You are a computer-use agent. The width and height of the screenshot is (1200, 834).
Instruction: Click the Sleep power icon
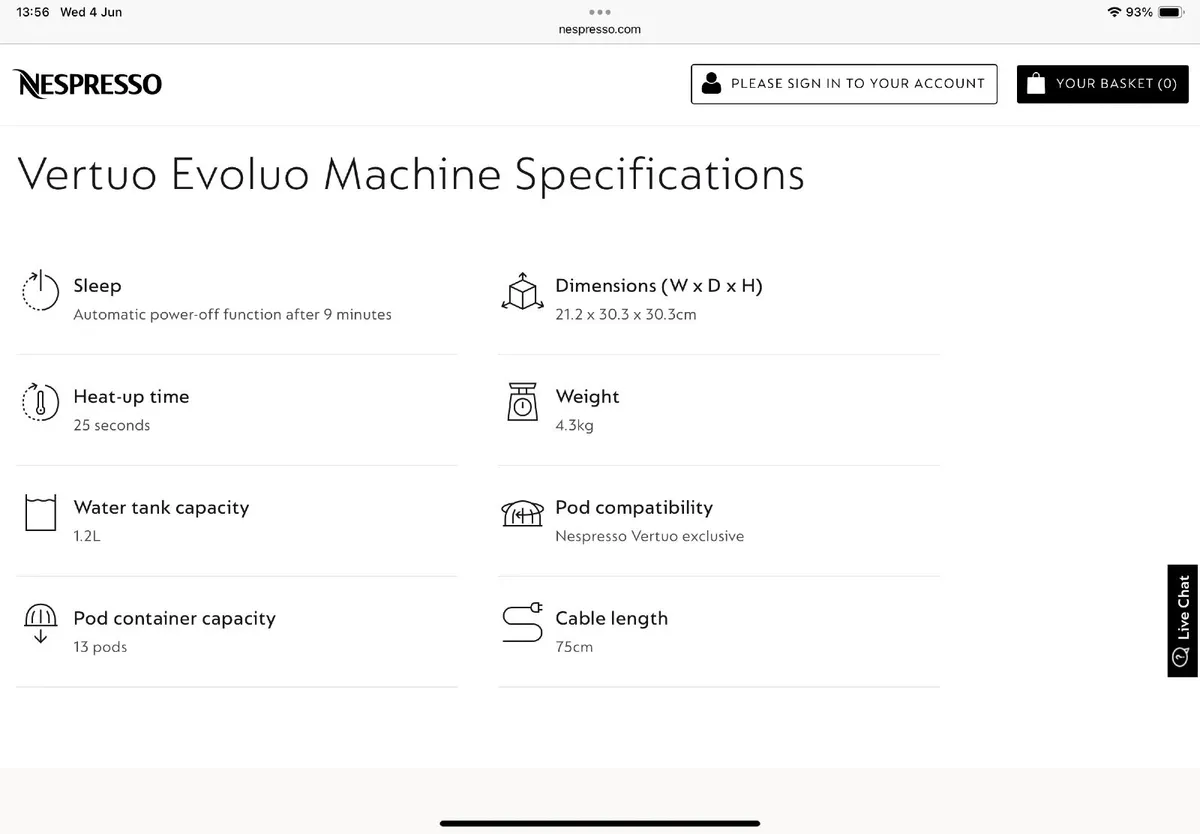click(x=40, y=291)
